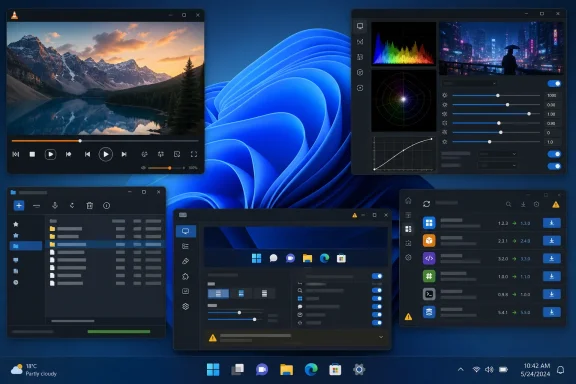Download the update for the terminal app
The image size is (576, 384).
551,294
